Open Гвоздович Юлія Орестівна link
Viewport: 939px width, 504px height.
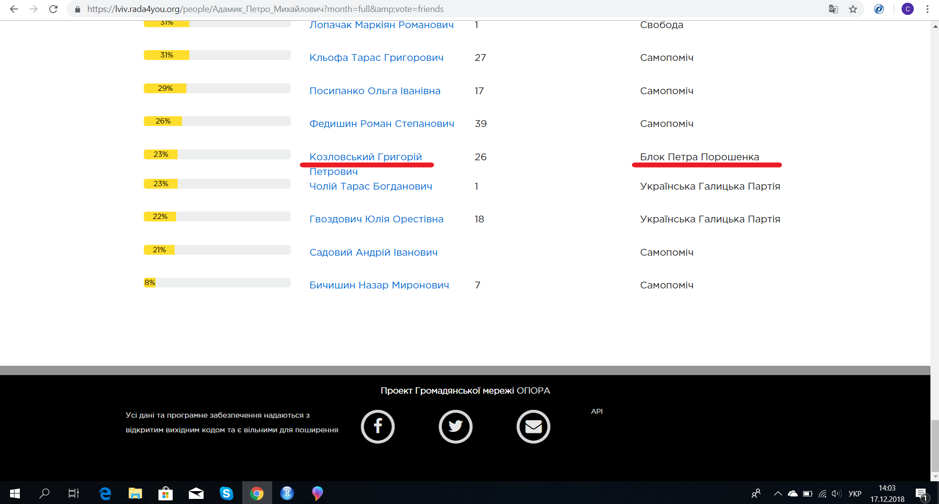376,219
